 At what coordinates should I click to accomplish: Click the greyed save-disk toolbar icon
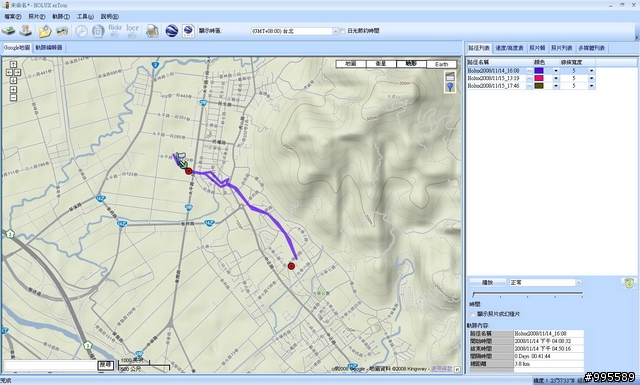pos(98,31)
